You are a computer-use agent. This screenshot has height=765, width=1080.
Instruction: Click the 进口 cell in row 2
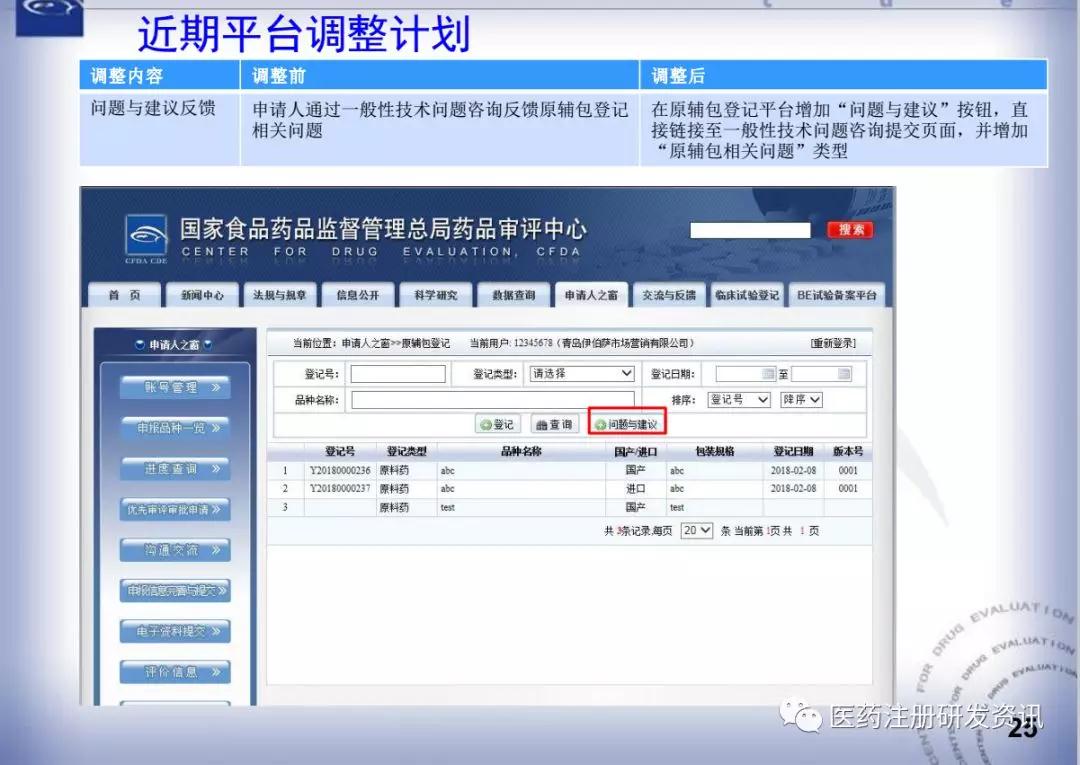pyautogui.click(x=635, y=488)
